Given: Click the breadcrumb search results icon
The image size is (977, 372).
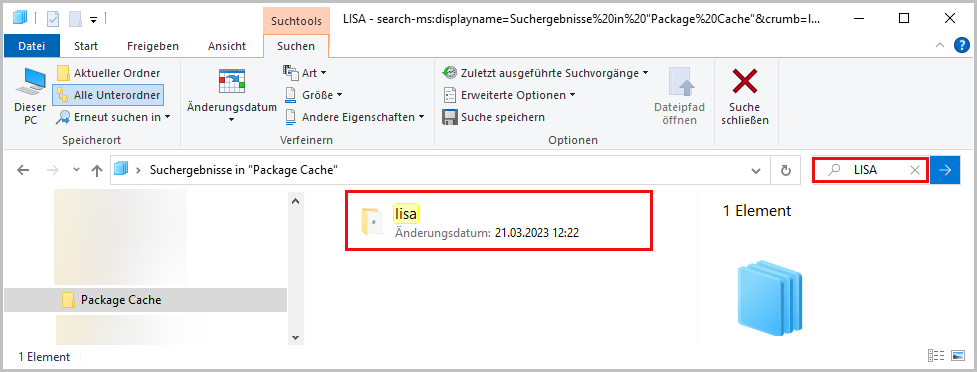Looking at the screenshot, I should pyautogui.click(x=121, y=169).
